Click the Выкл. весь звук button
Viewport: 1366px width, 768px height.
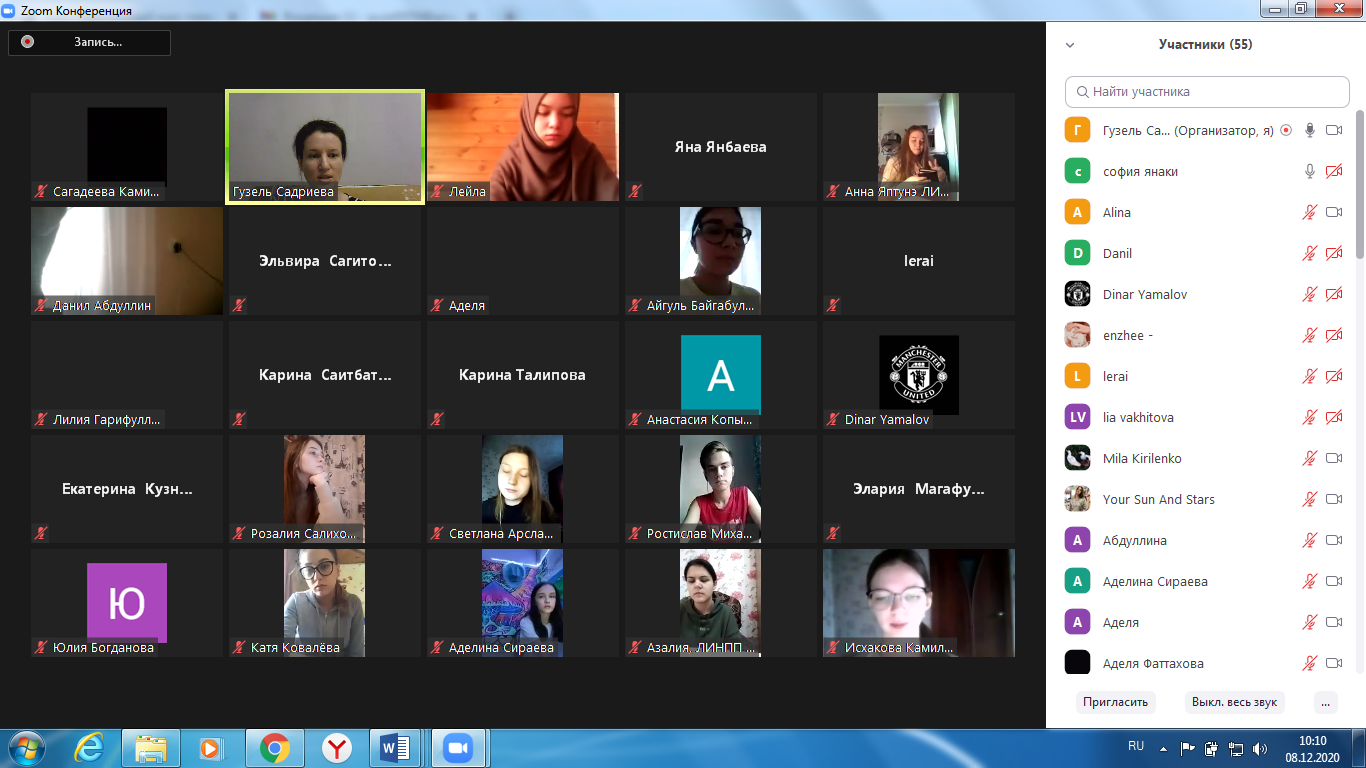coord(1234,702)
